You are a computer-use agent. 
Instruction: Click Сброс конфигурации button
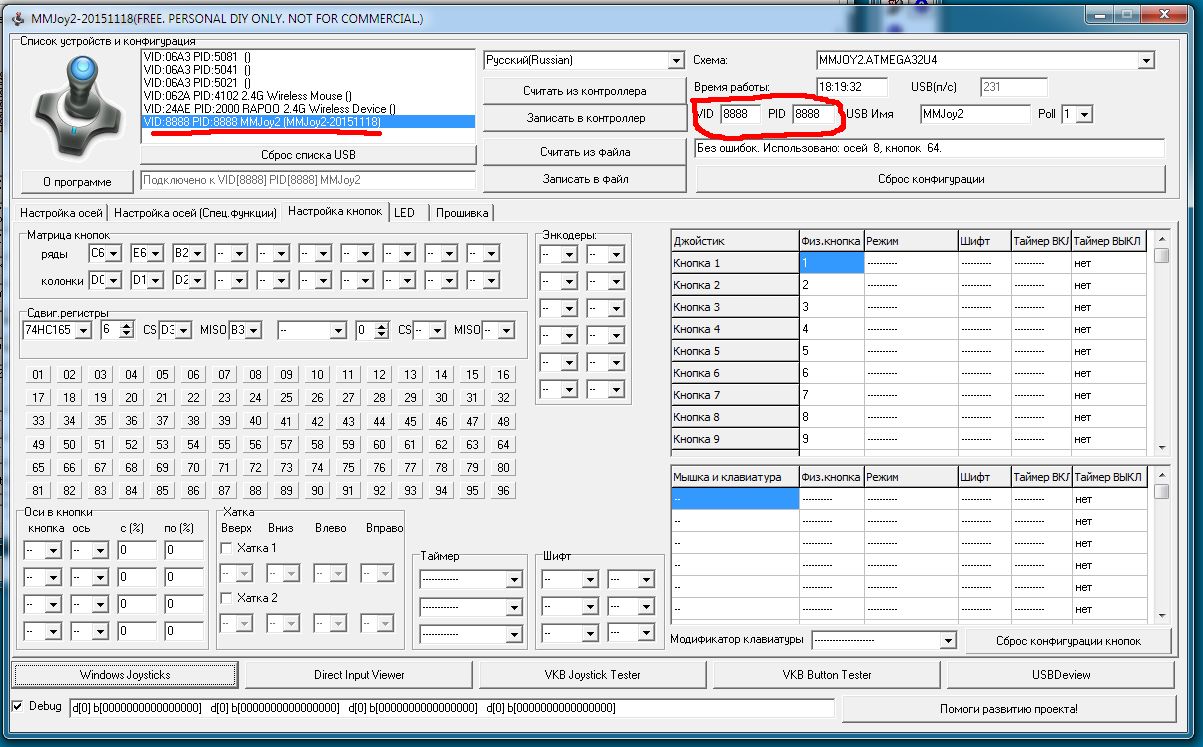click(931, 179)
